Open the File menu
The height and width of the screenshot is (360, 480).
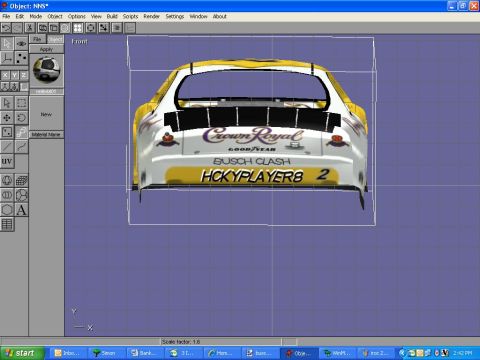(6, 16)
